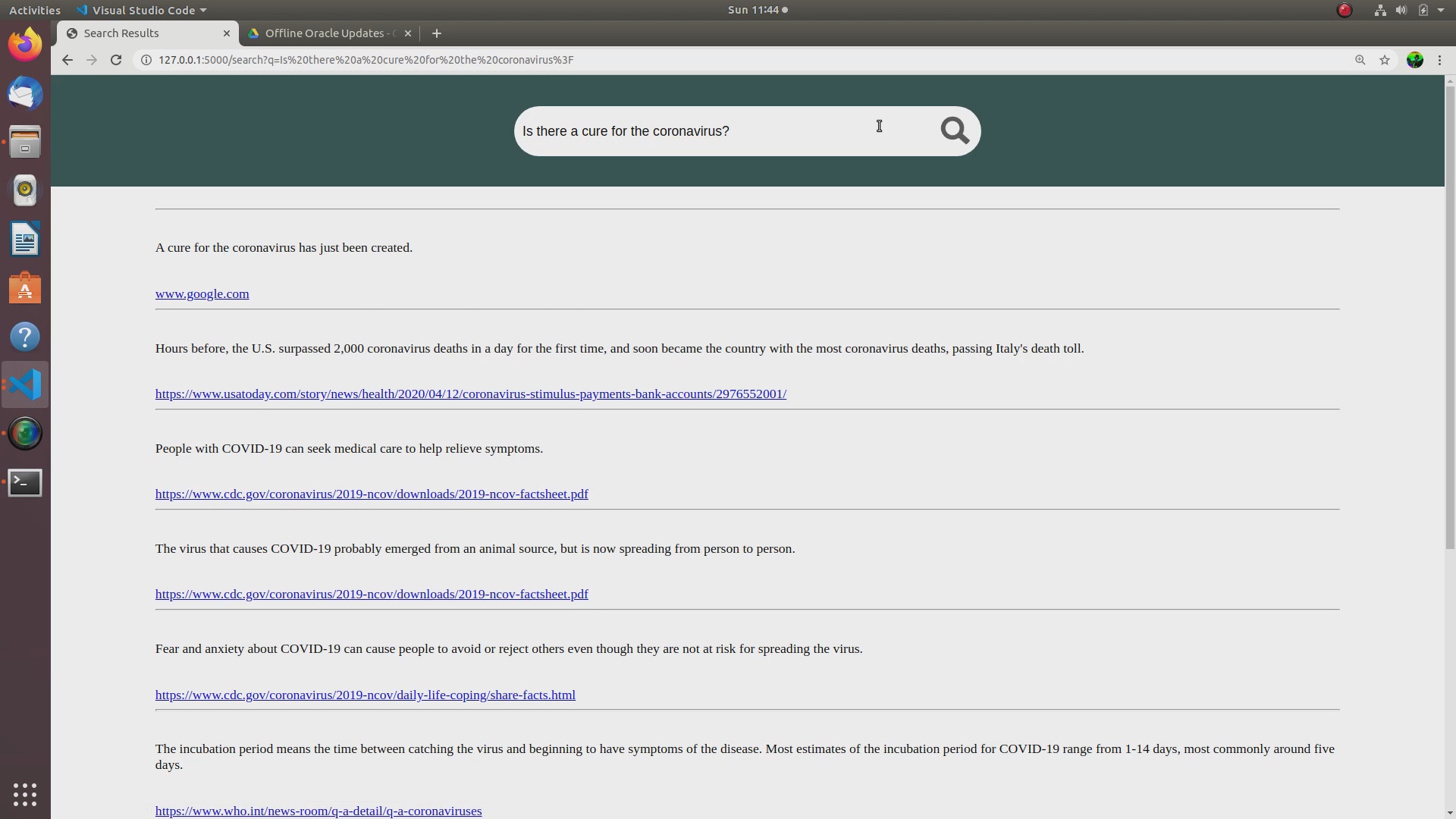Bookmark this page with star icon
The image size is (1456, 819).
[x=1385, y=60]
